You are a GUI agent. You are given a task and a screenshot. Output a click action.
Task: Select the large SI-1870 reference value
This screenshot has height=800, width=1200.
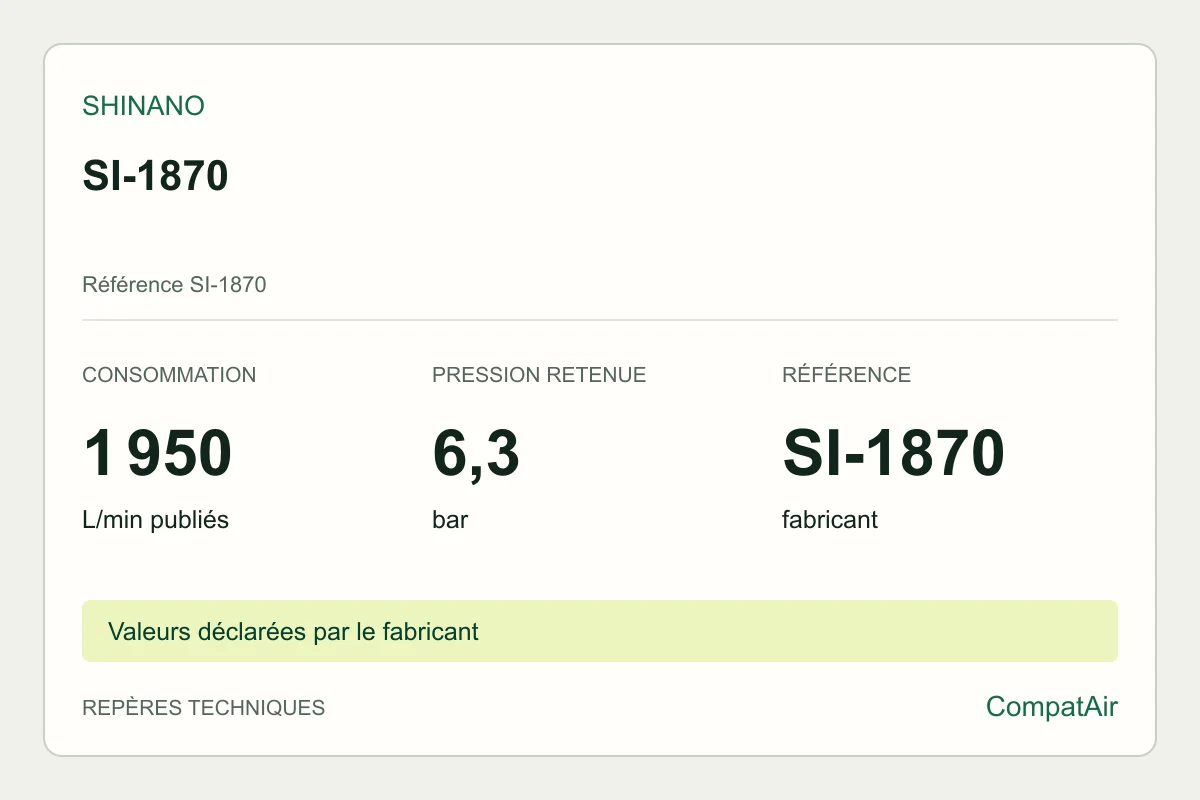pos(893,453)
